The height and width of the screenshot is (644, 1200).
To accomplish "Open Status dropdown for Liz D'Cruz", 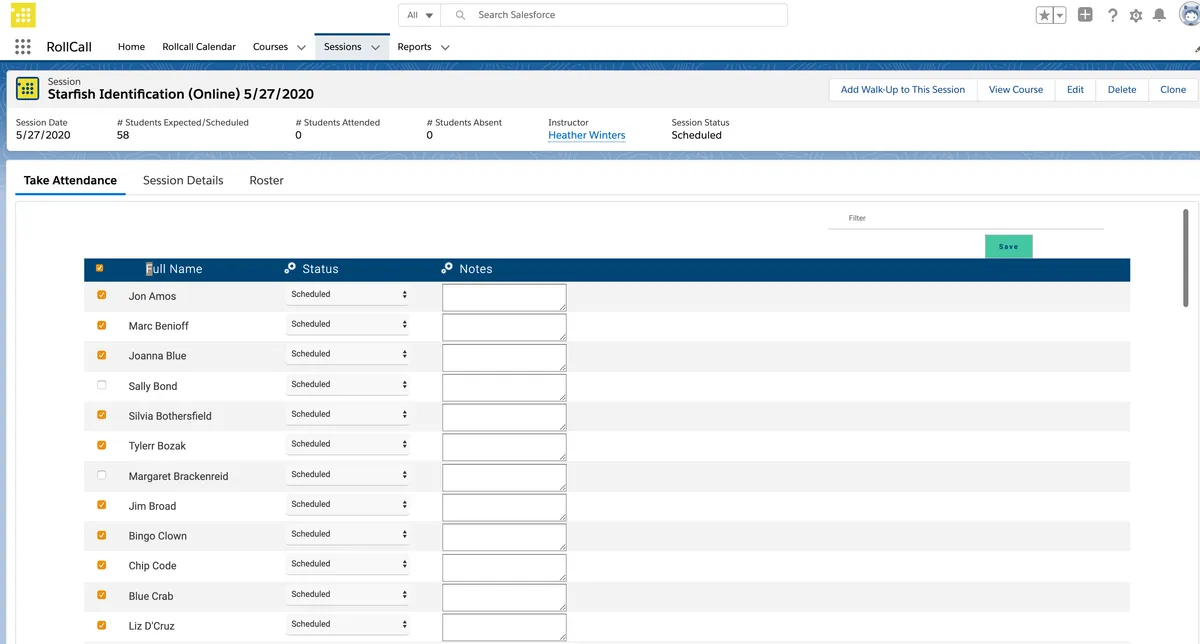I will click(x=348, y=625).
